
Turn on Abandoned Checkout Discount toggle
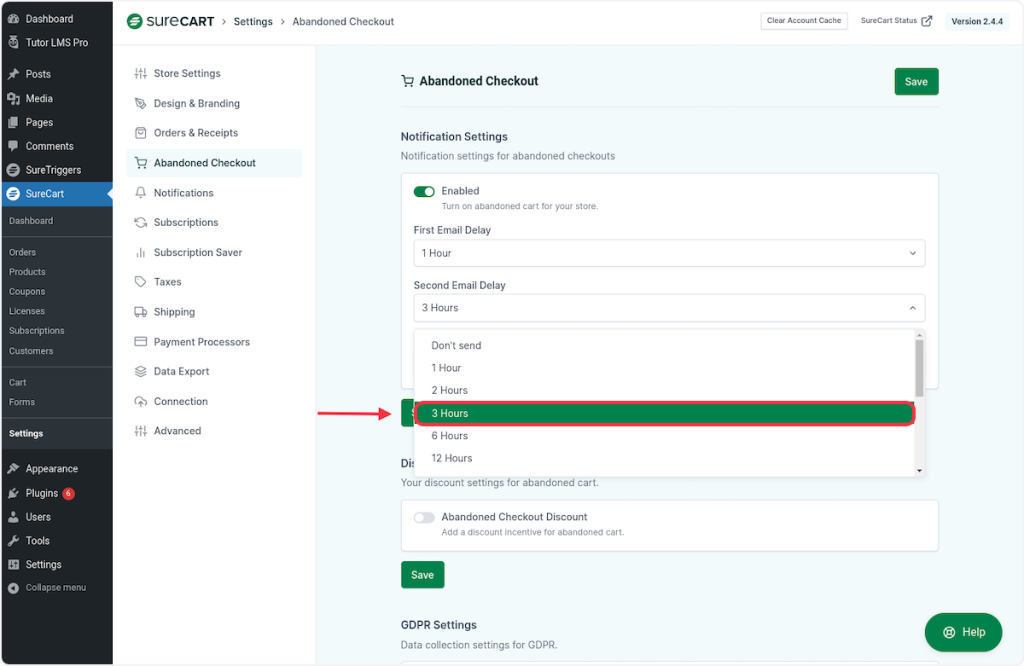pos(424,518)
